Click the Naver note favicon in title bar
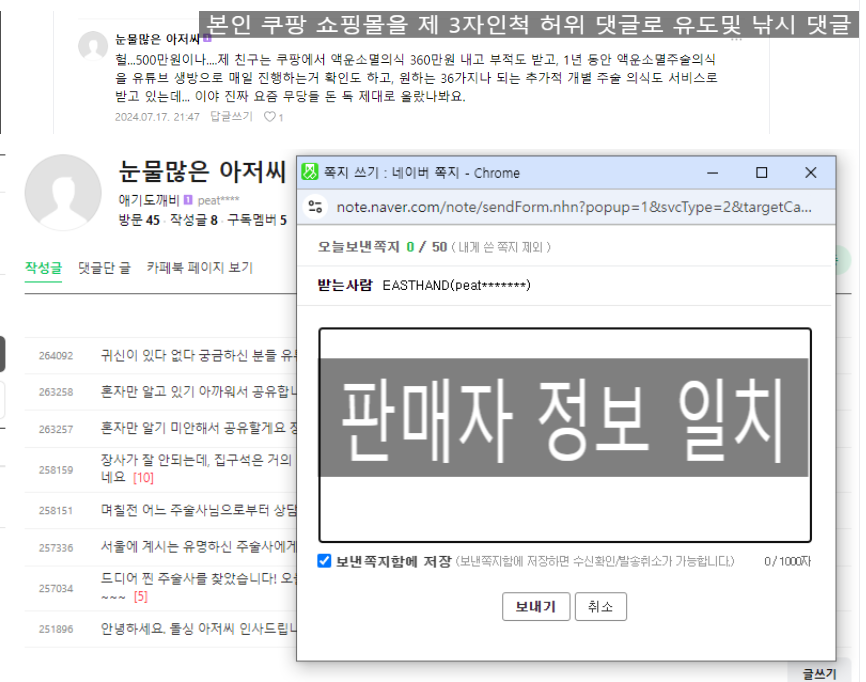This screenshot has width=866, height=682. 310,172
